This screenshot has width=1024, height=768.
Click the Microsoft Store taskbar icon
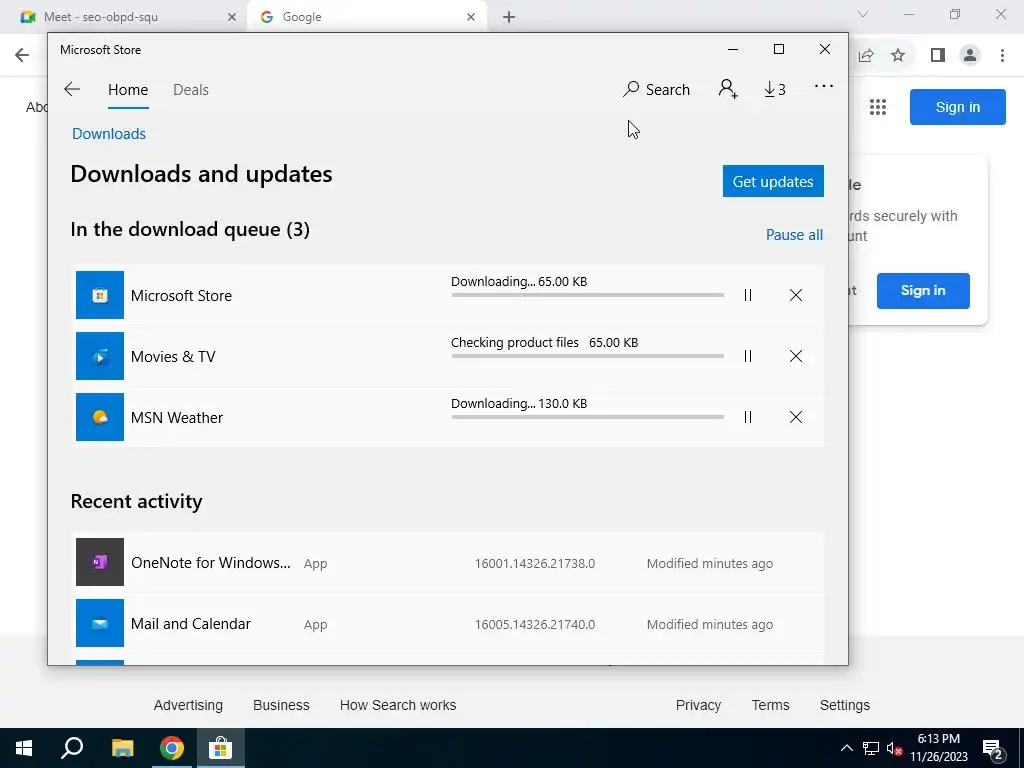[221, 748]
